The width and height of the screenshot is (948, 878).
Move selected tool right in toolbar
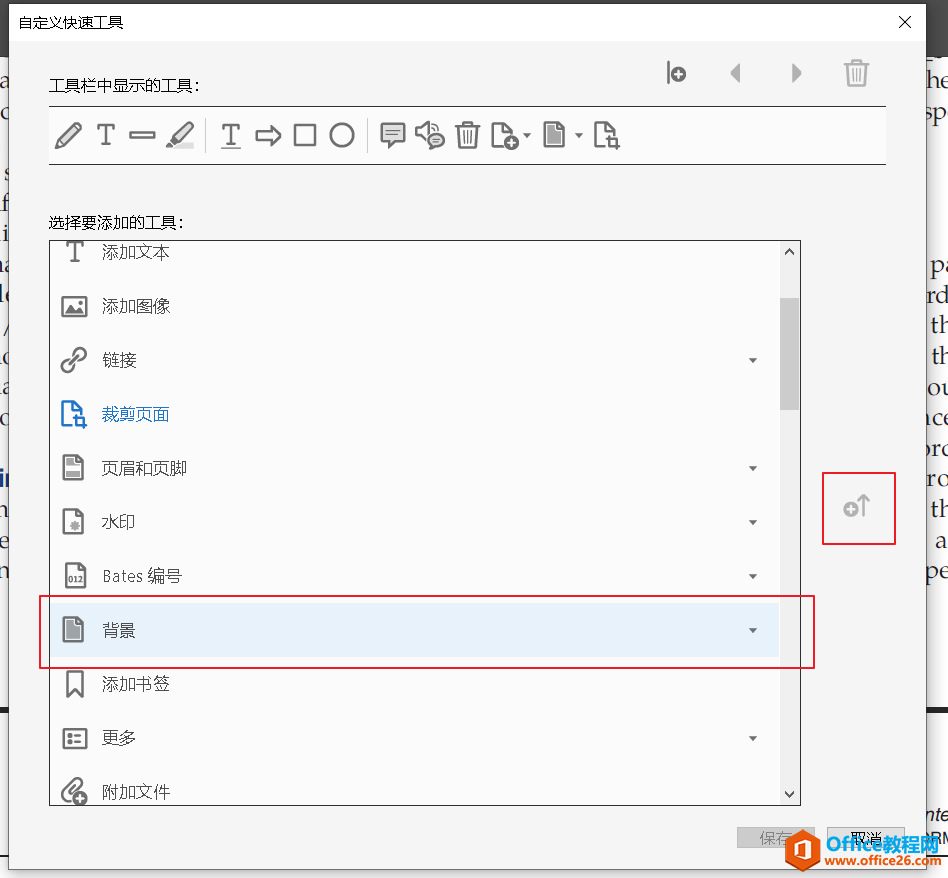(x=796, y=73)
